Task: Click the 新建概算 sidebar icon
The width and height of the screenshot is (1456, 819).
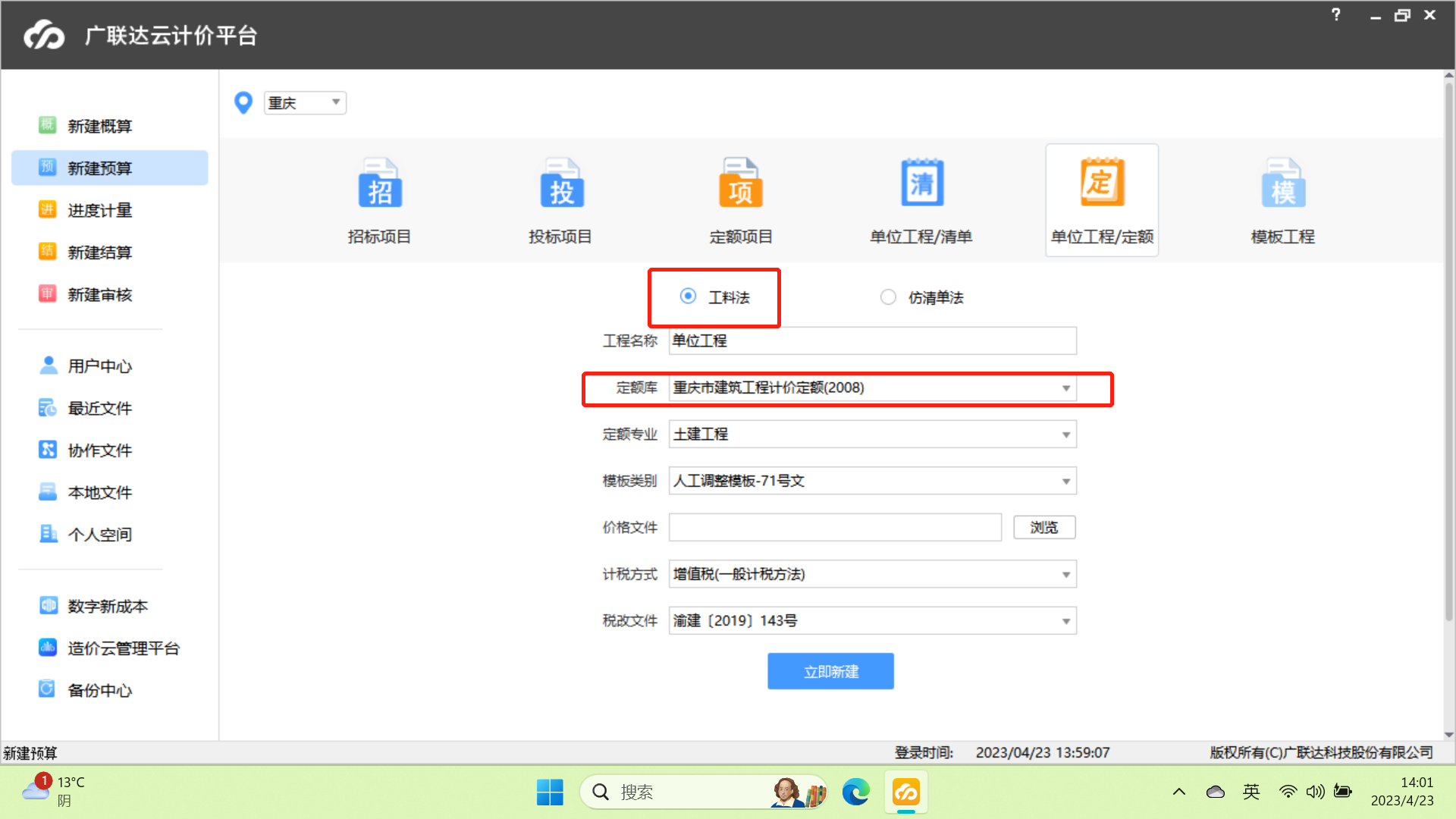Action: 48,125
